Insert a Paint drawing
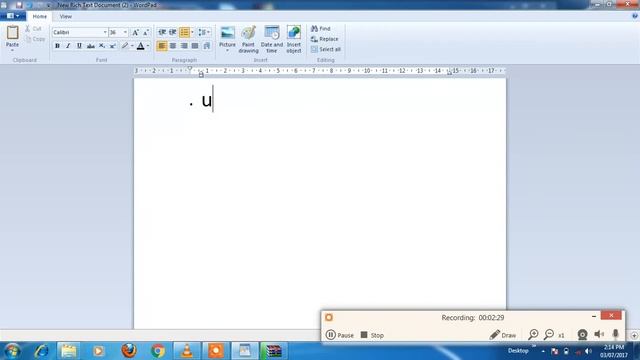Viewport: 640px width, 360px height. tap(248, 39)
